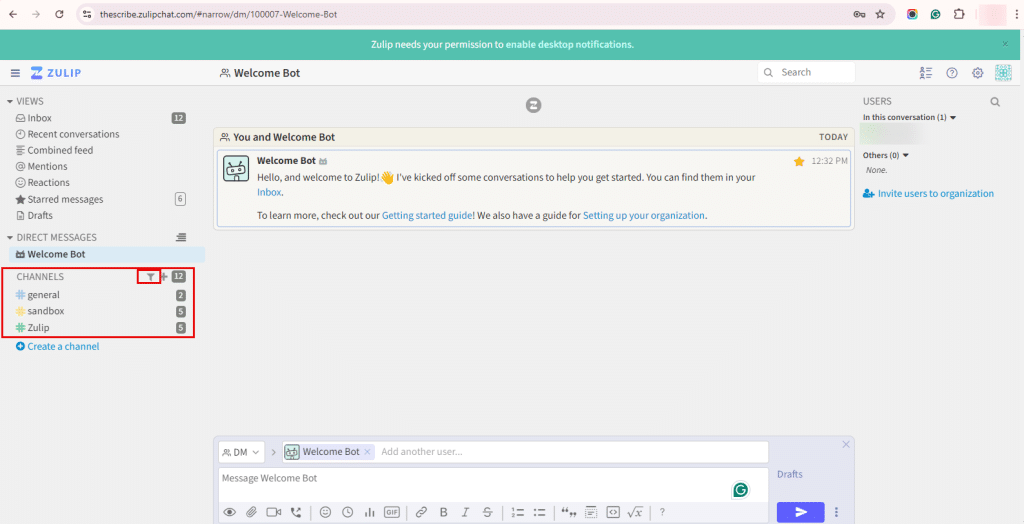Open the GIF picker
This screenshot has width=1024, height=524.
coord(391,512)
